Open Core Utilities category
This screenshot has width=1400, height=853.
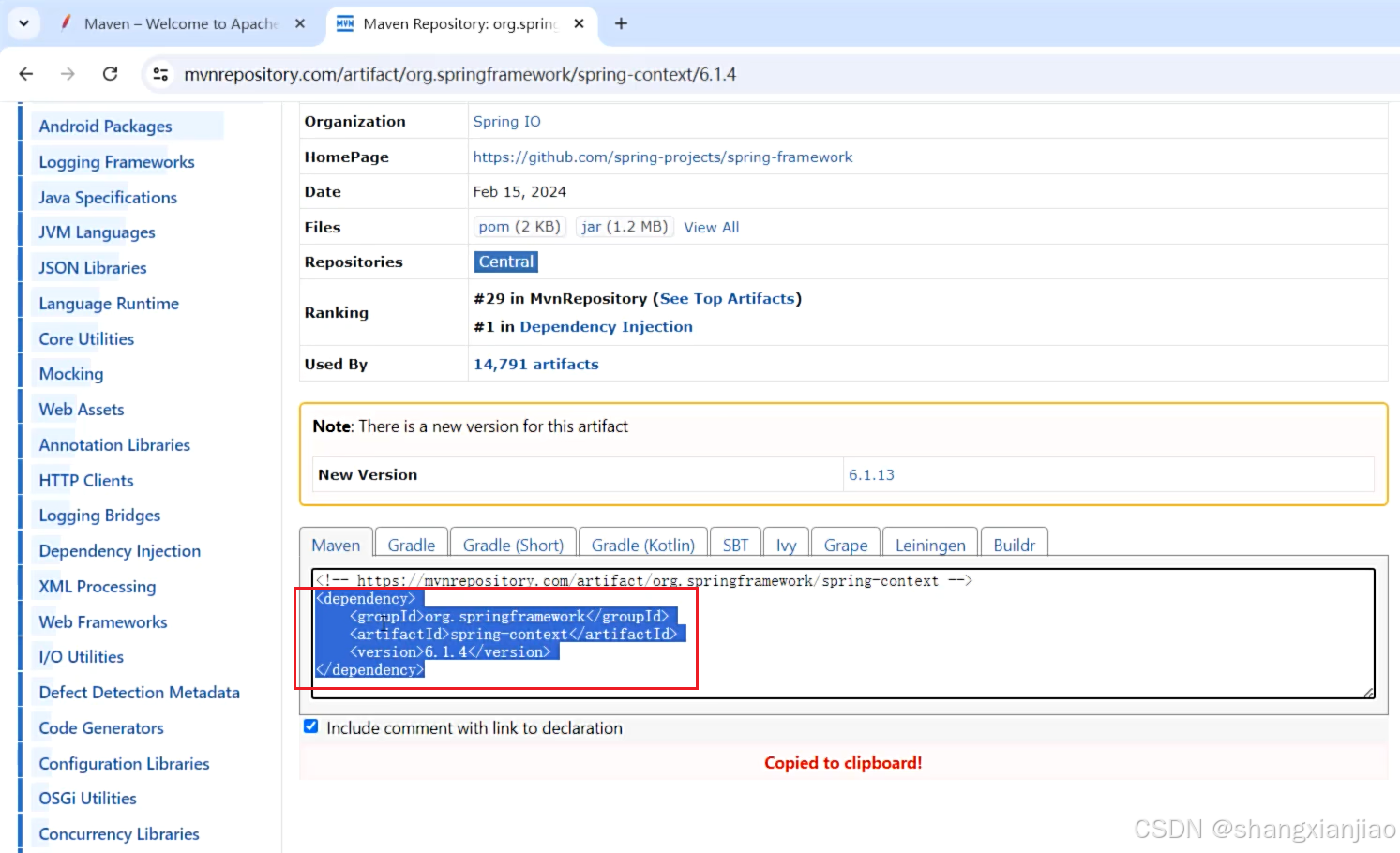pyautogui.click(x=86, y=339)
